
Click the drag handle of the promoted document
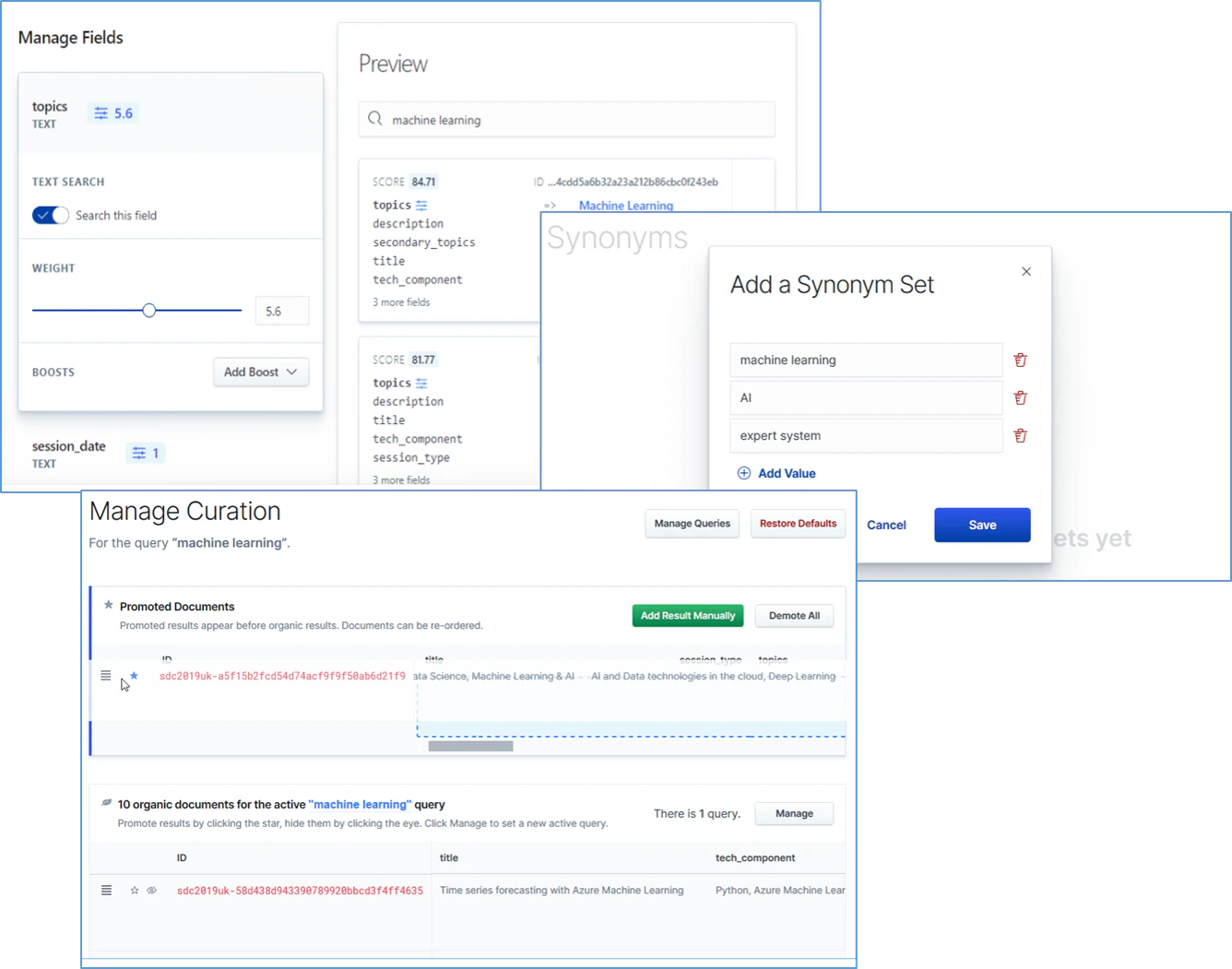pos(106,676)
